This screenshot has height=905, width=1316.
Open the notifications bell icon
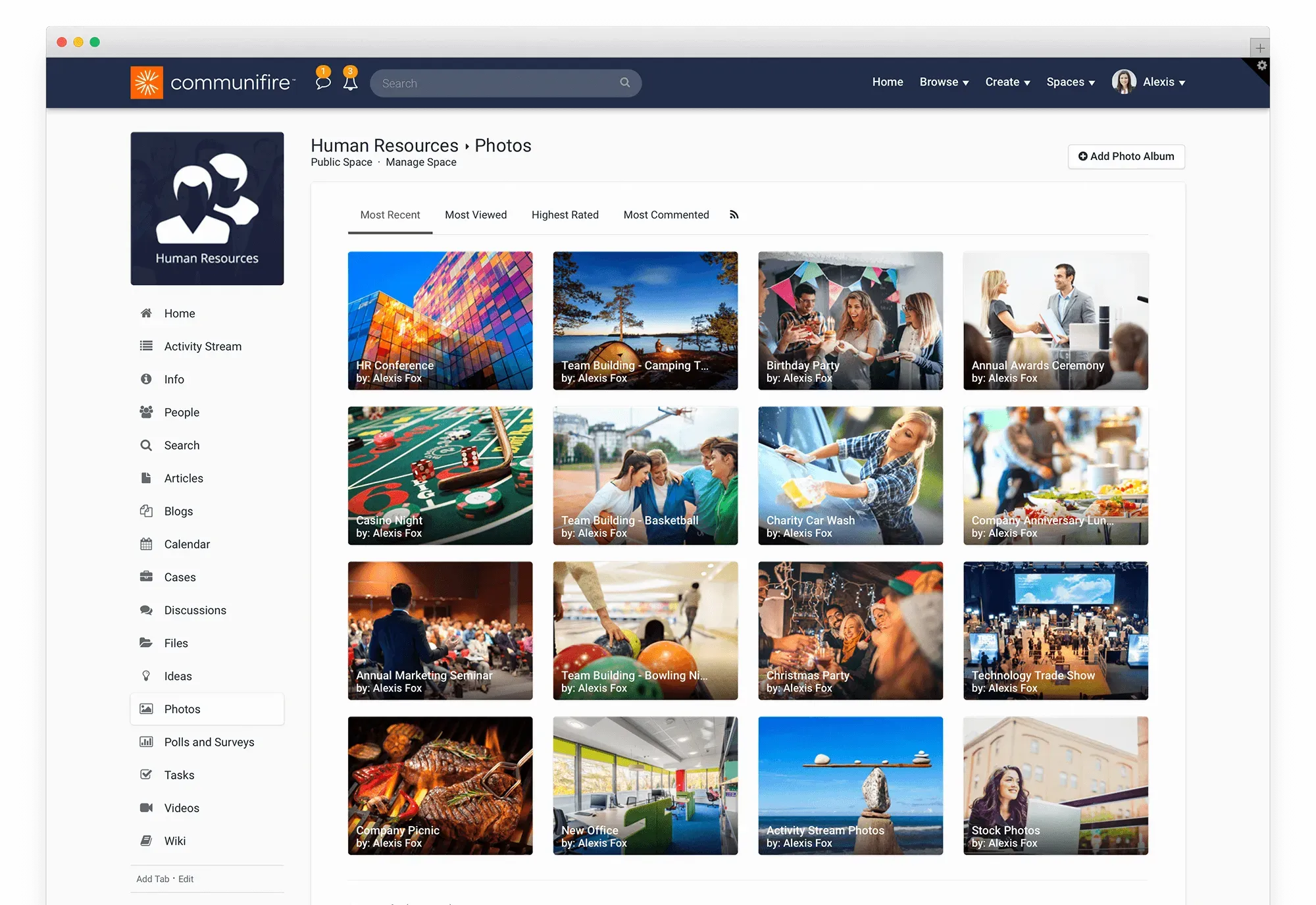[x=351, y=82]
